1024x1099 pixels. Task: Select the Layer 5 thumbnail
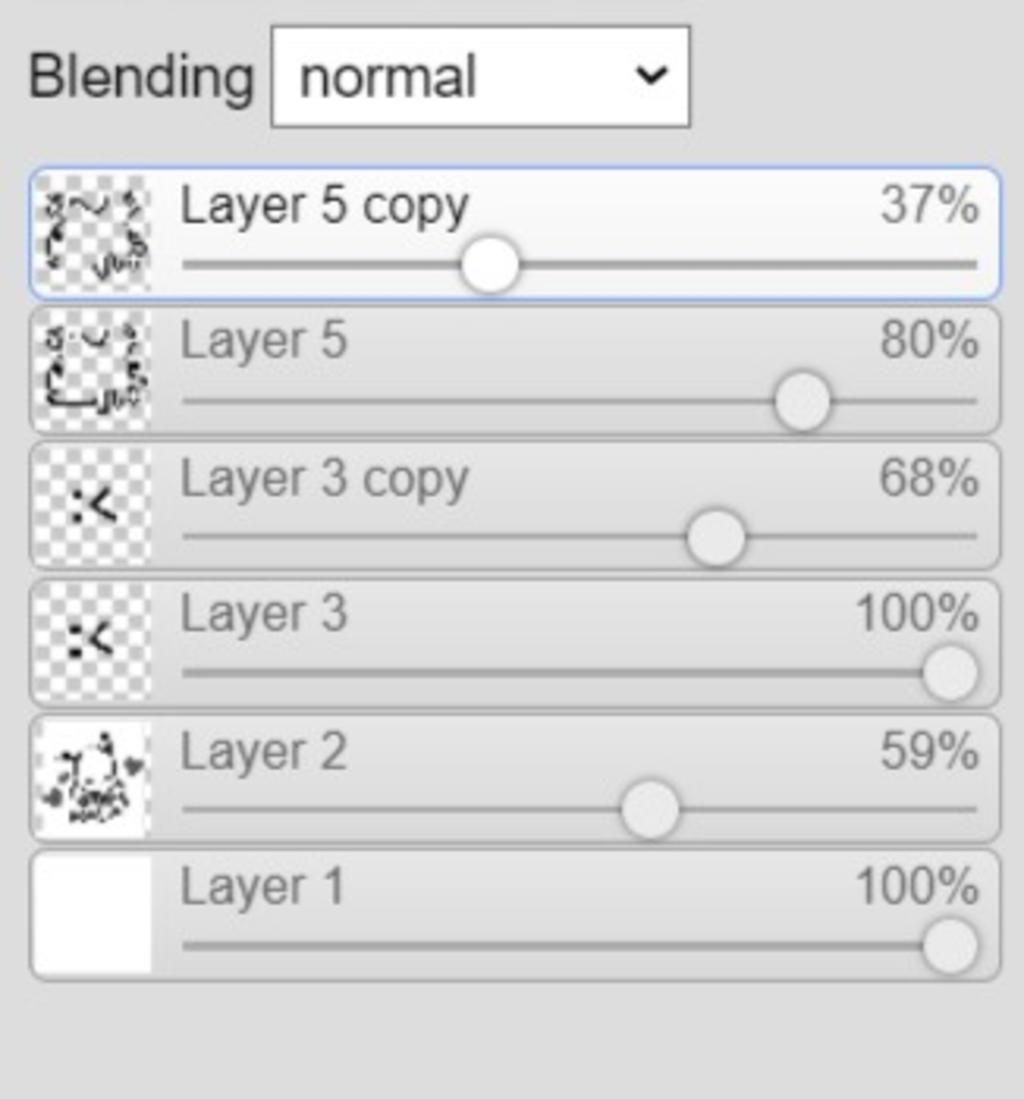(x=93, y=370)
